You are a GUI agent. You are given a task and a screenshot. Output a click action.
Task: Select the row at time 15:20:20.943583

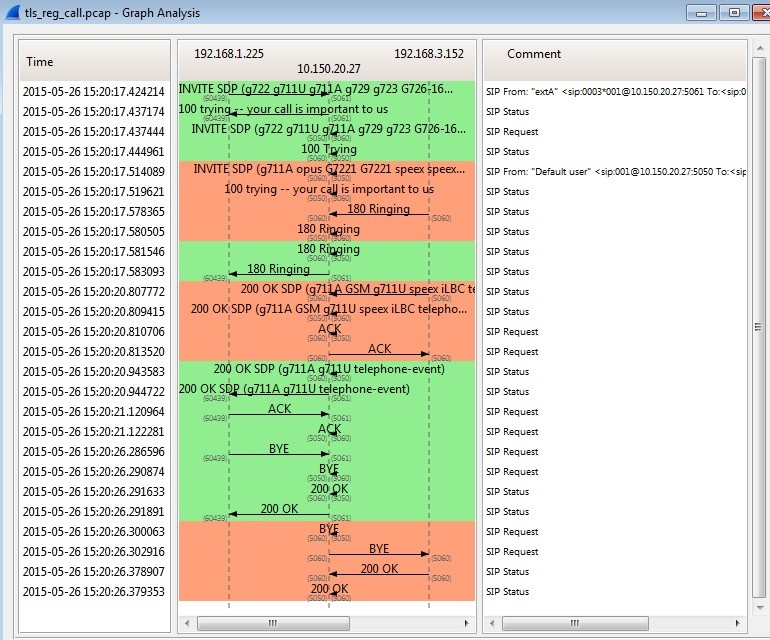click(93, 372)
